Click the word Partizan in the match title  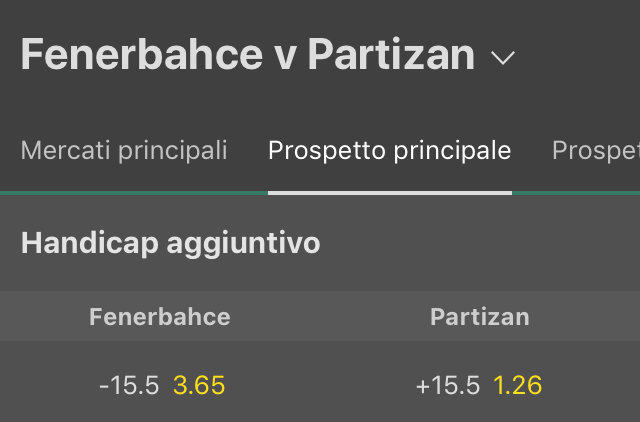click(x=391, y=55)
